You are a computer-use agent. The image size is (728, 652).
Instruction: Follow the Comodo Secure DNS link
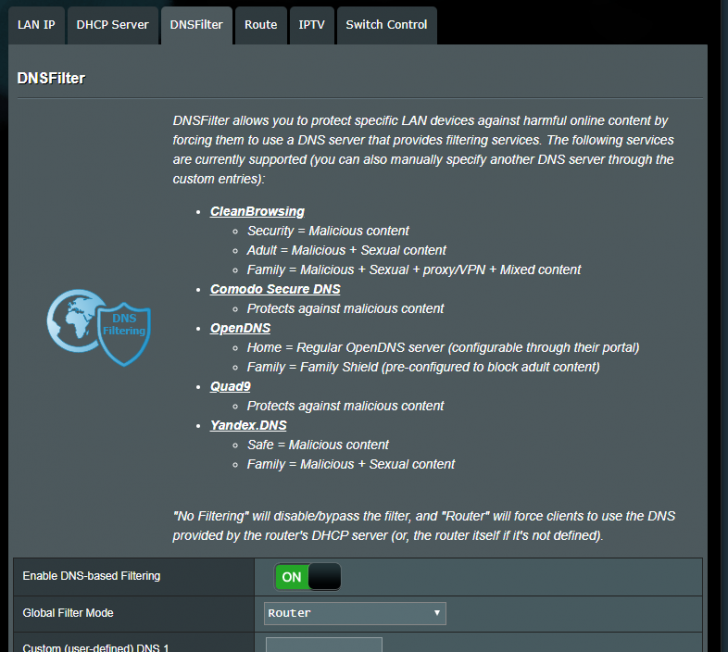(275, 289)
